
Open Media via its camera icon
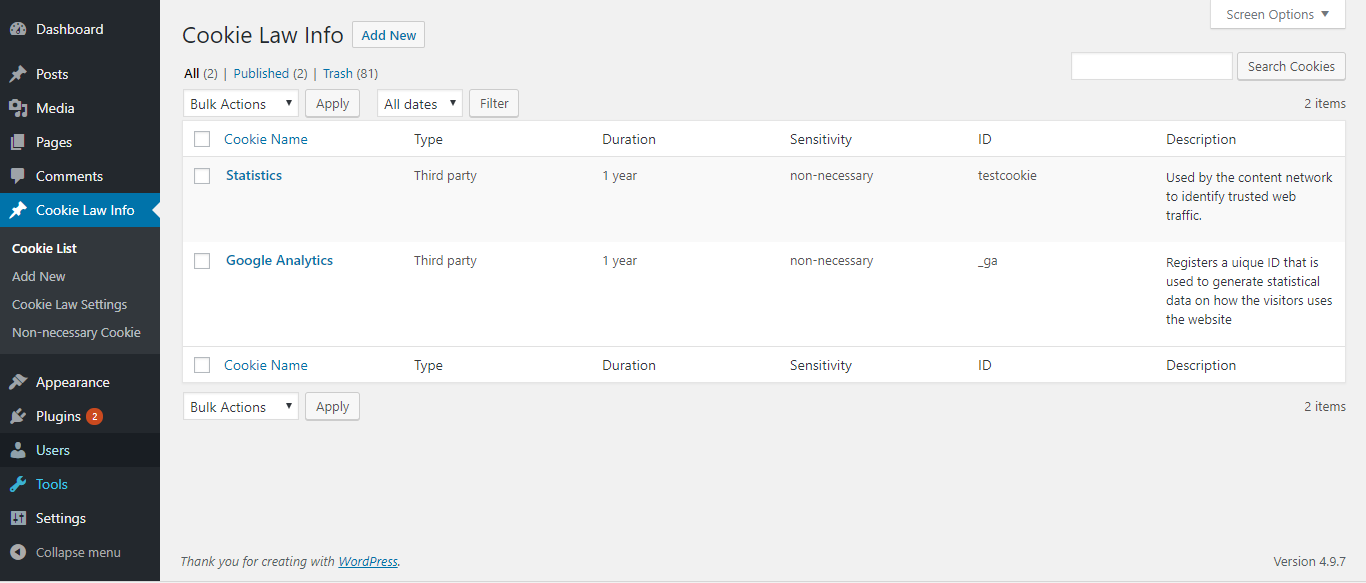click(18, 108)
